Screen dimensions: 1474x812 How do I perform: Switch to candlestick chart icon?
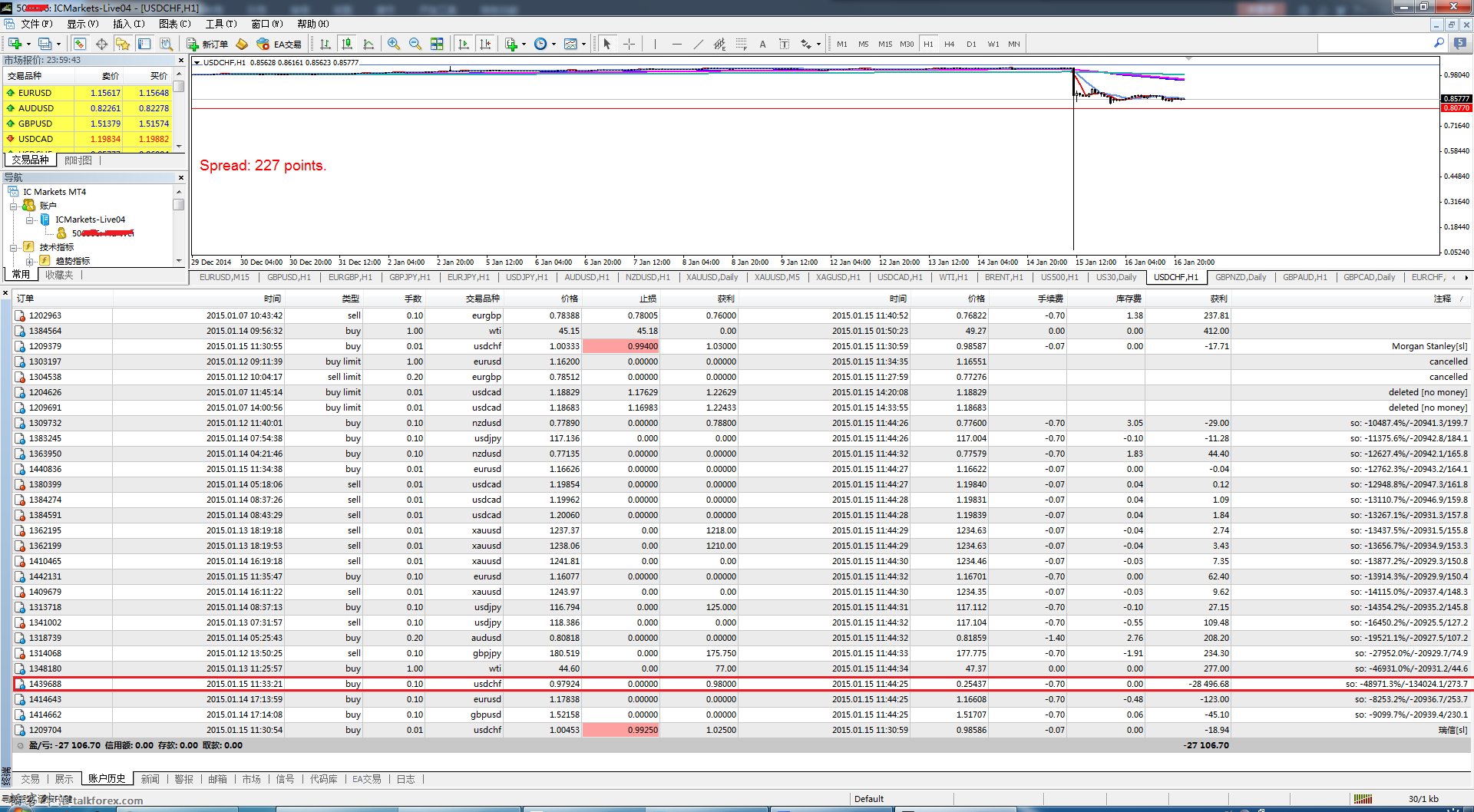347,44
